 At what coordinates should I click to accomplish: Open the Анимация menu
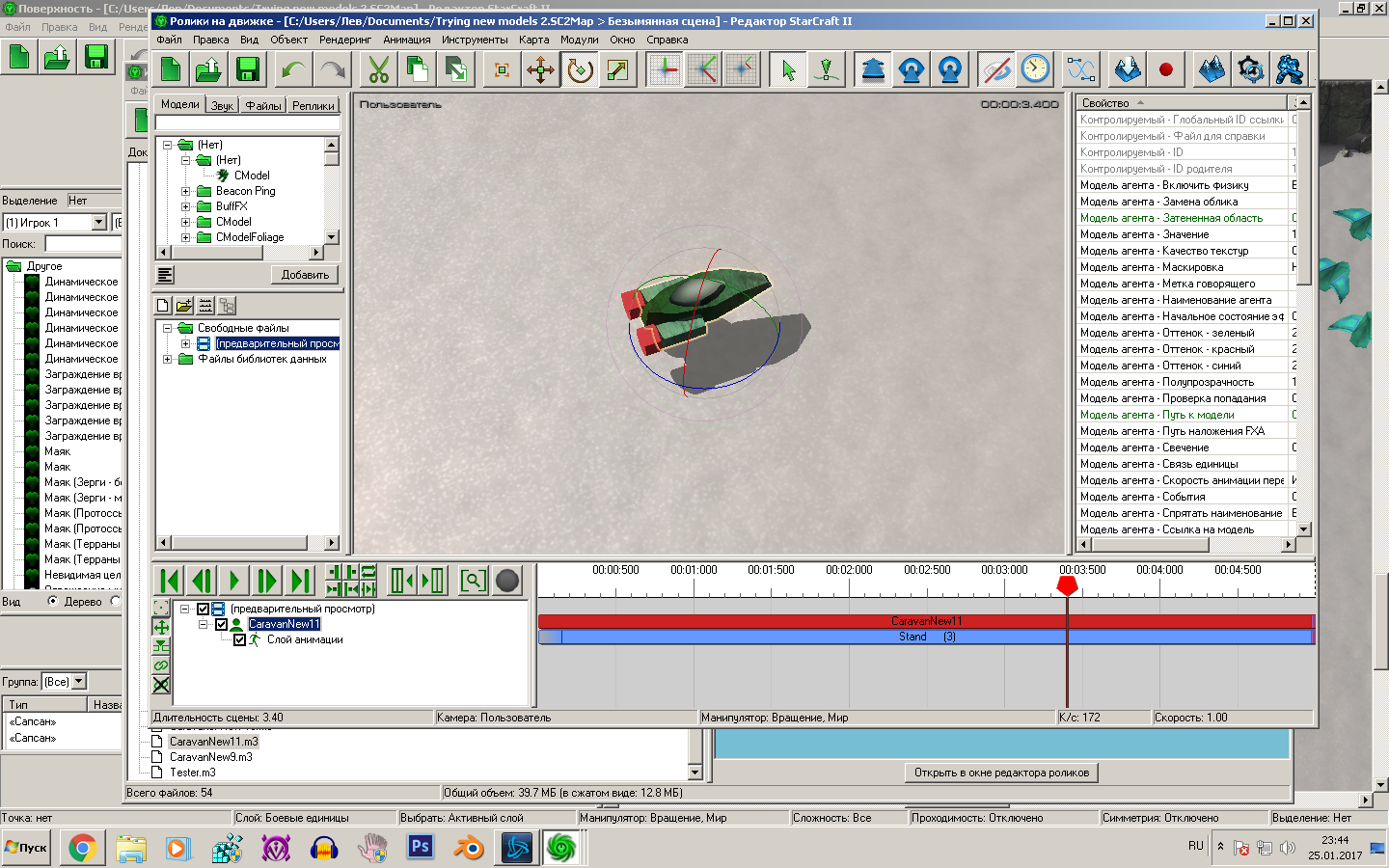406,41
